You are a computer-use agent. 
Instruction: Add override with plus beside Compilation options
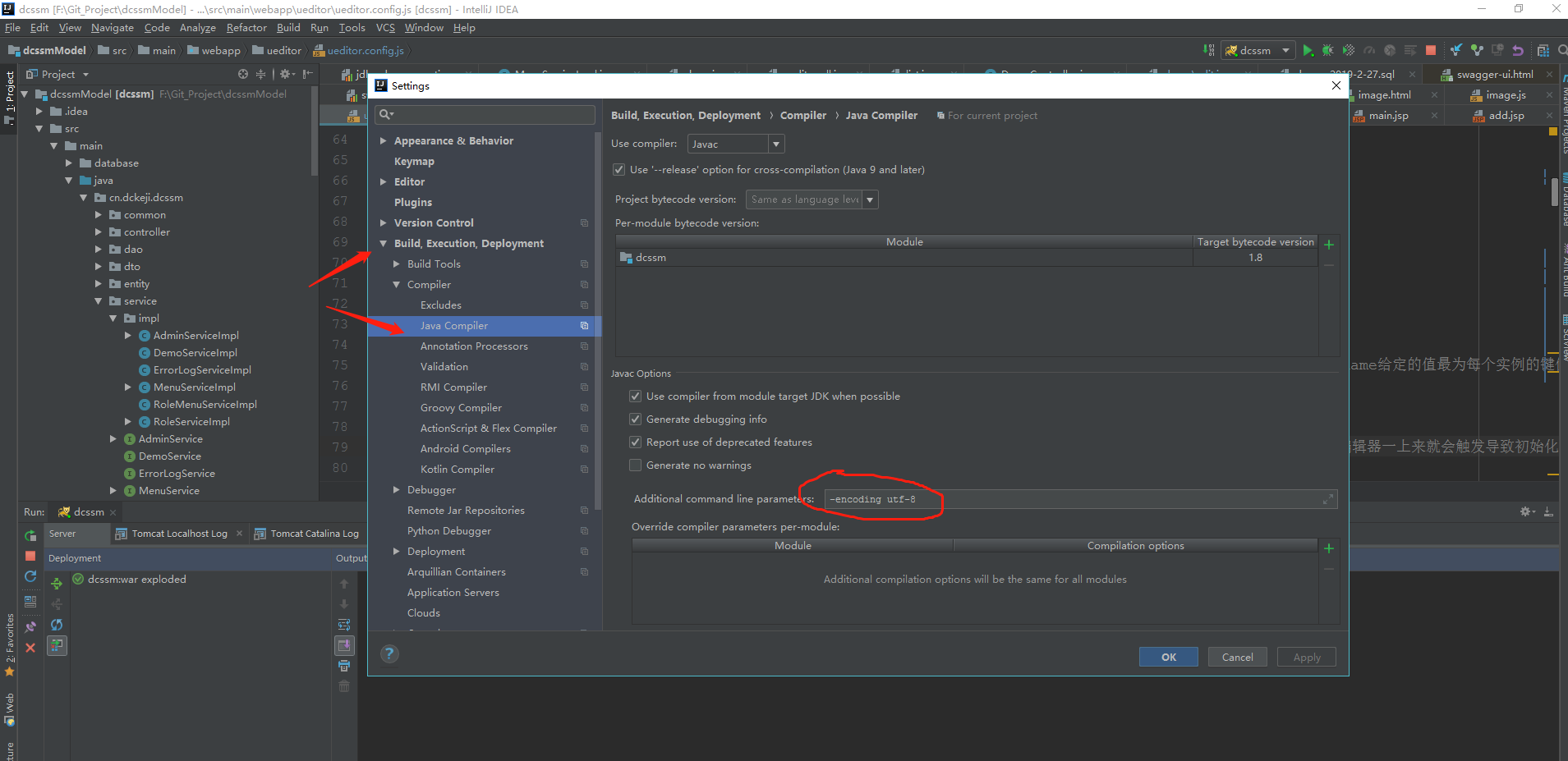1329,548
